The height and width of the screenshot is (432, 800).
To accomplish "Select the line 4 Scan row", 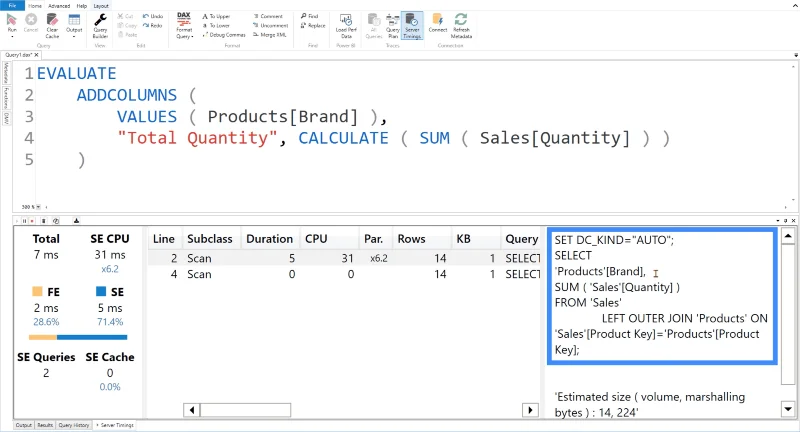I will click(x=344, y=274).
